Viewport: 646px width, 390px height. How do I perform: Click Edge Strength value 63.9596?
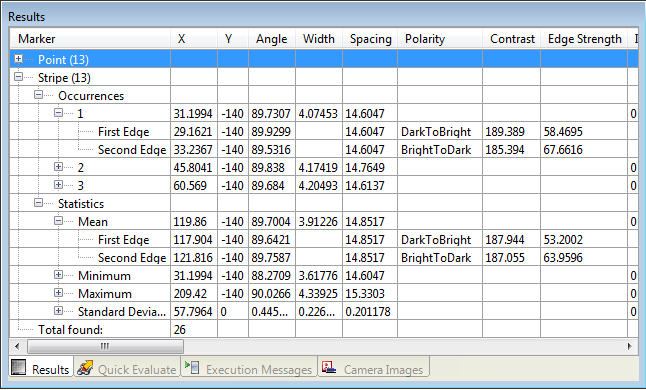click(563, 258)
